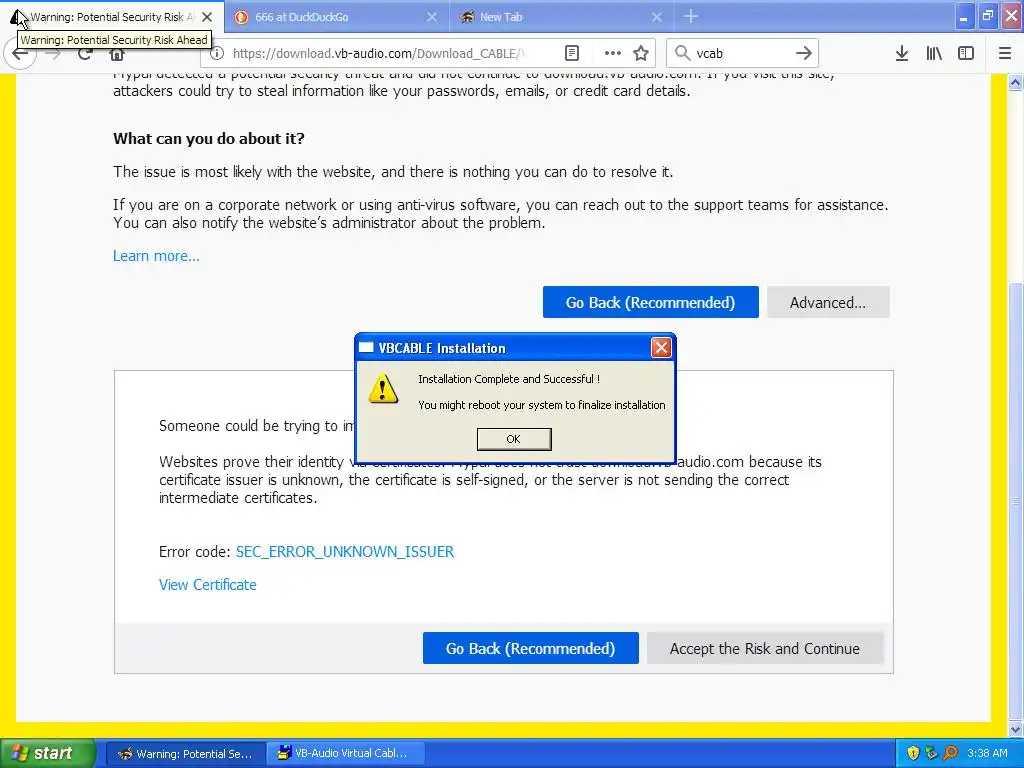Reload the page with the refresh icon
Screen dimensions: 1024x768
pos(85,54)
